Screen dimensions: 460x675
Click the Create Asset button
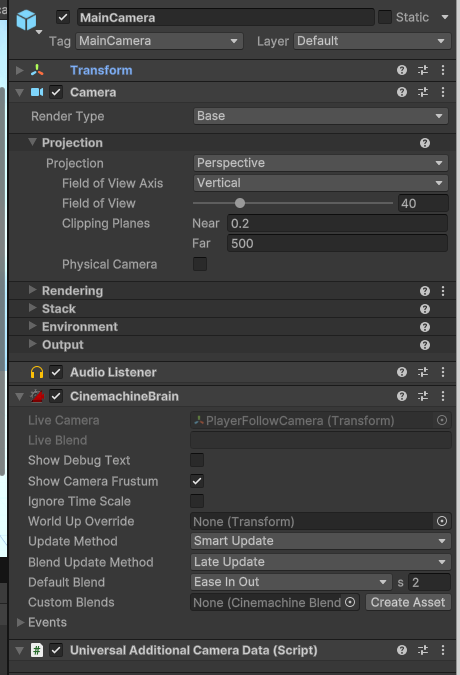[408, 602]
